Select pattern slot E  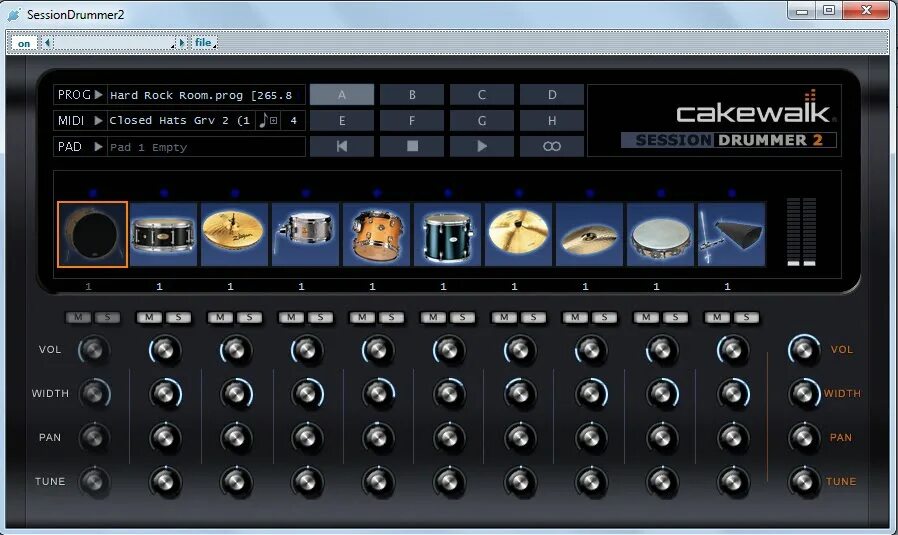click(342, 121)
